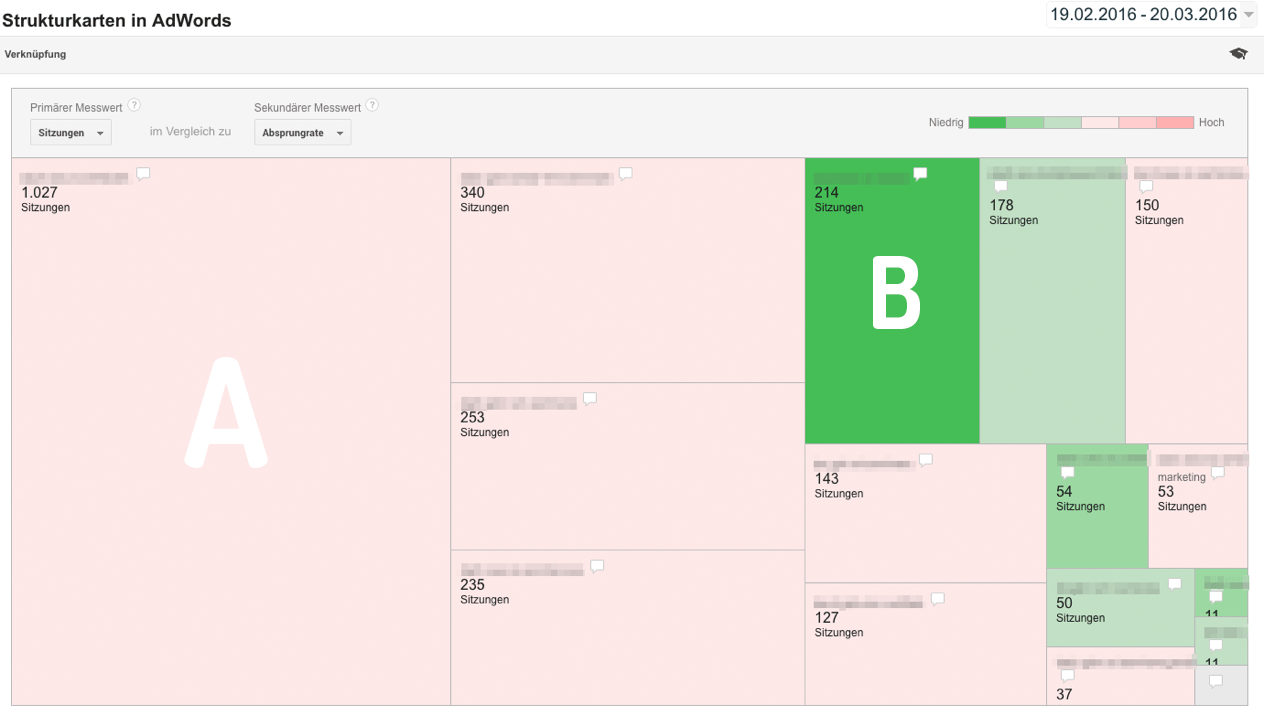Select the light green 178 Sitzungen tile
The height and width of the screenshot is (716, 1264).
point(1052,320)
